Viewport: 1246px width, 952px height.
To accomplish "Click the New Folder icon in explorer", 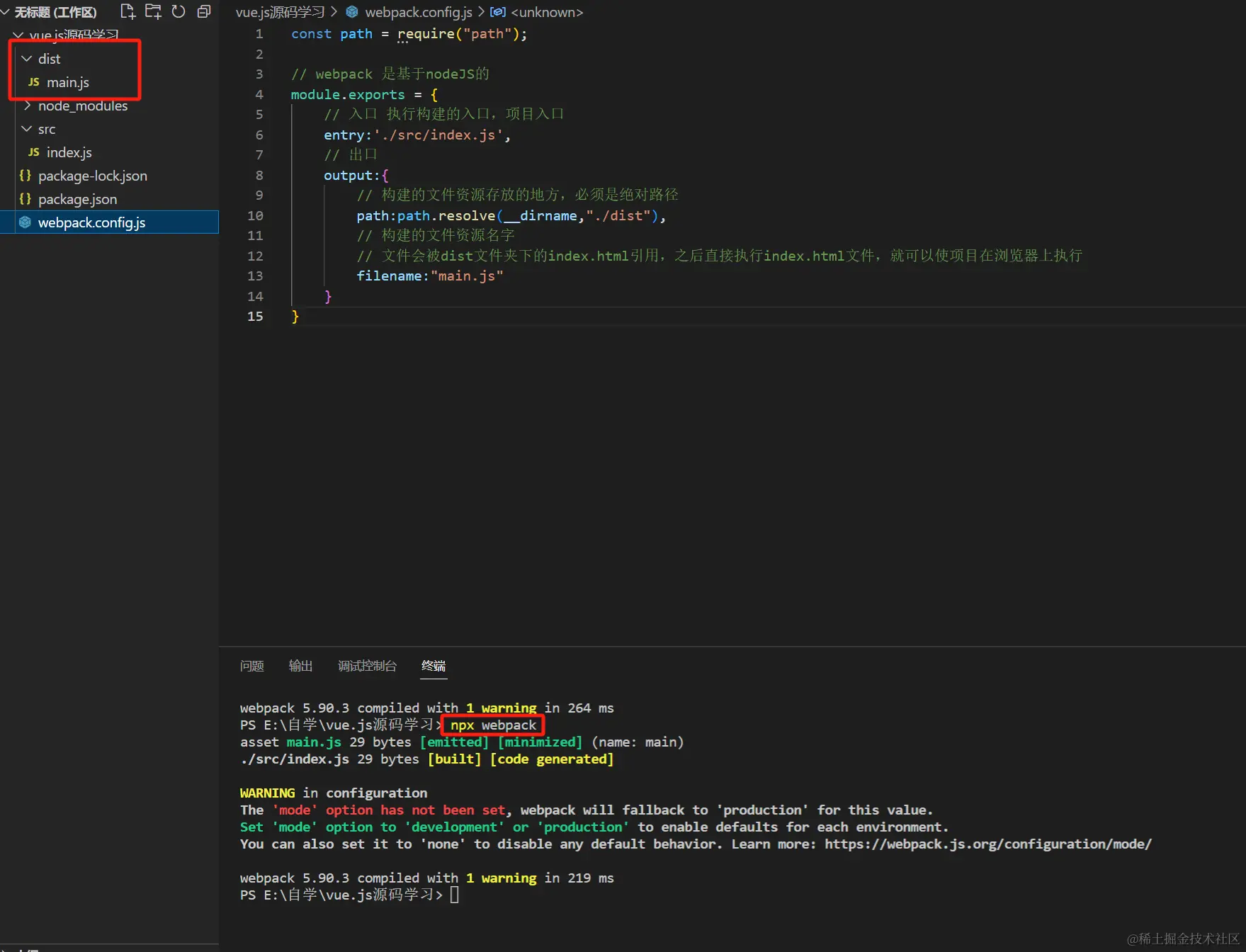I will (x=153, y=11).
